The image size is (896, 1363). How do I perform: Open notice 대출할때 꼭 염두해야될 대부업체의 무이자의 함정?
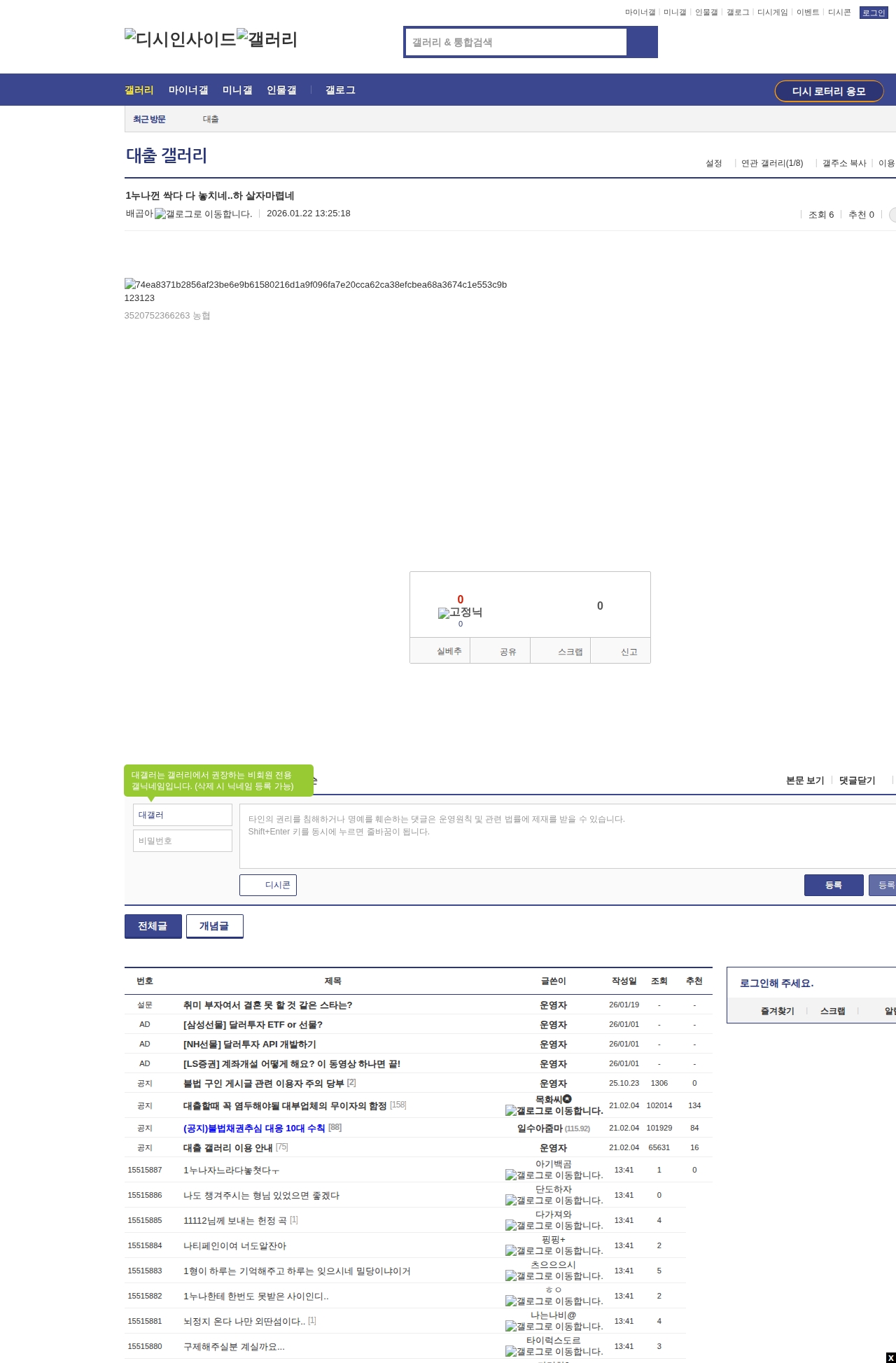coord(285,1106)
